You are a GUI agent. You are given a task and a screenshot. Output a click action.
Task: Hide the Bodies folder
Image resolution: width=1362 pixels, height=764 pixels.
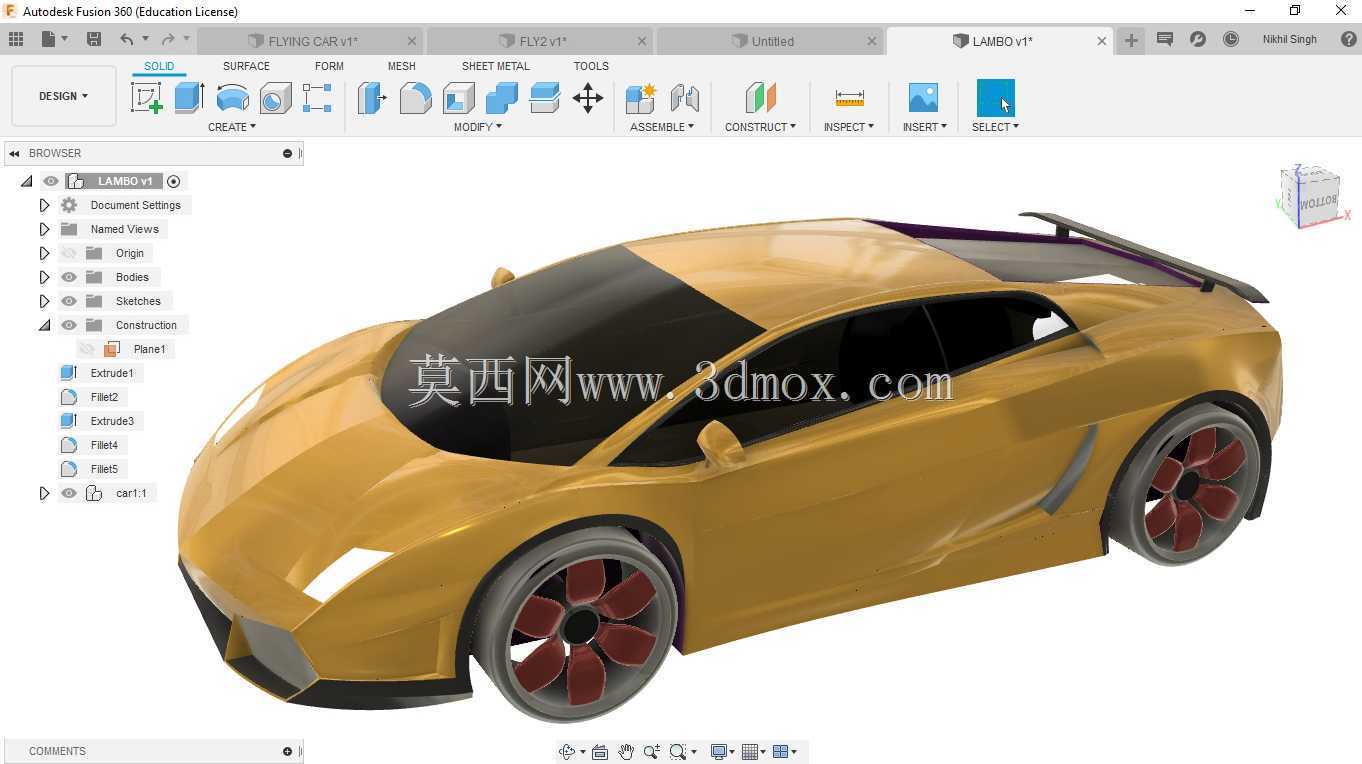coord(69,277)
